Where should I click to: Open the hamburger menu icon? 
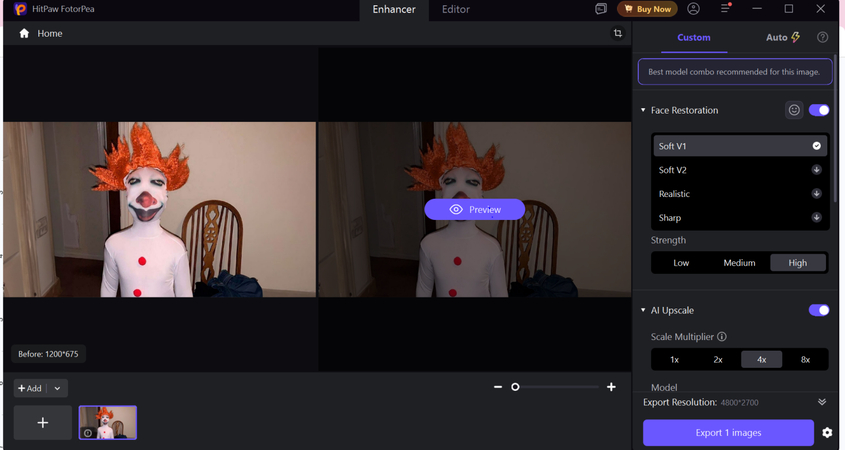[x=725, y=9]
